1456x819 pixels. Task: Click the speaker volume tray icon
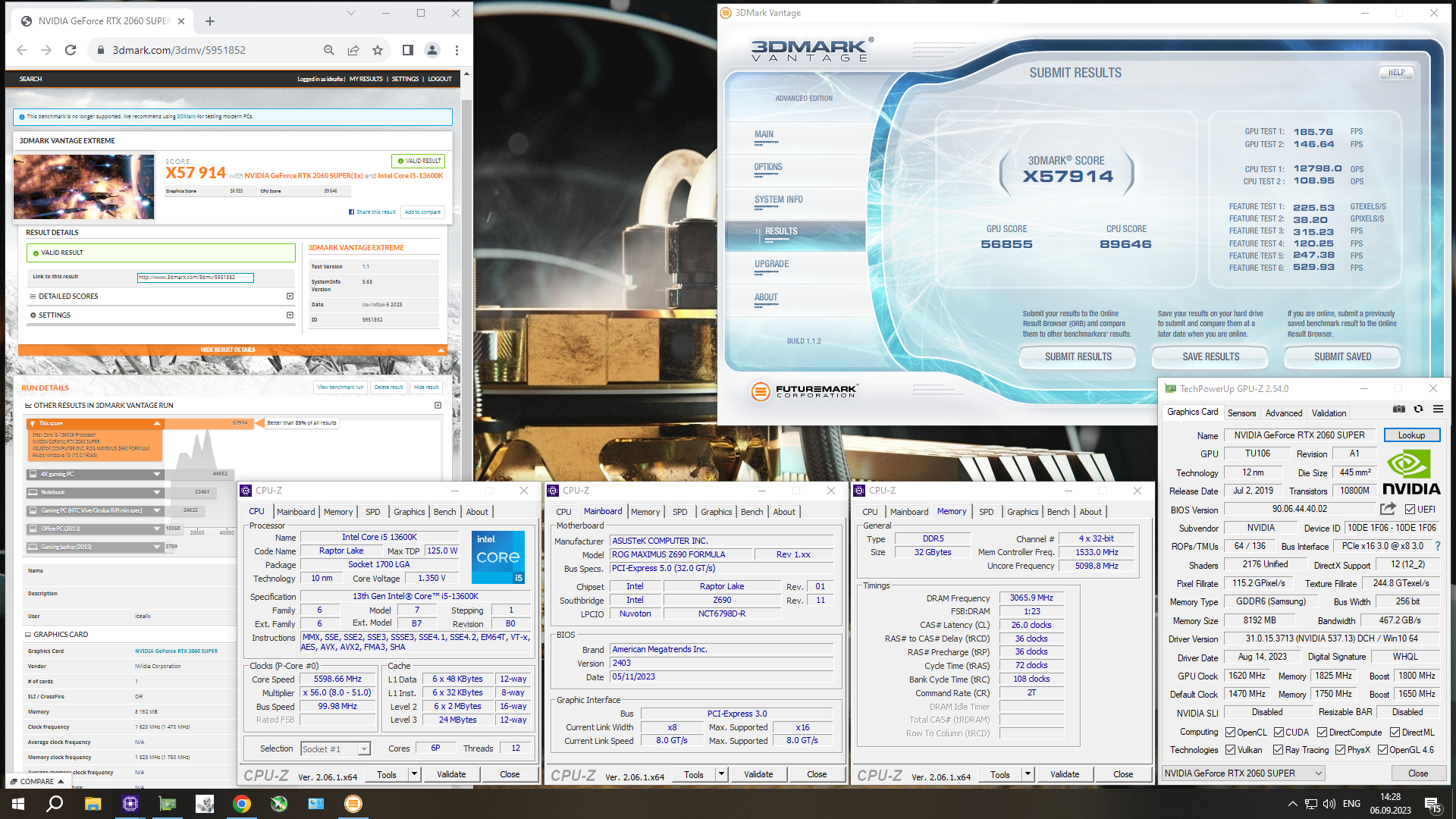[1329, 804]
